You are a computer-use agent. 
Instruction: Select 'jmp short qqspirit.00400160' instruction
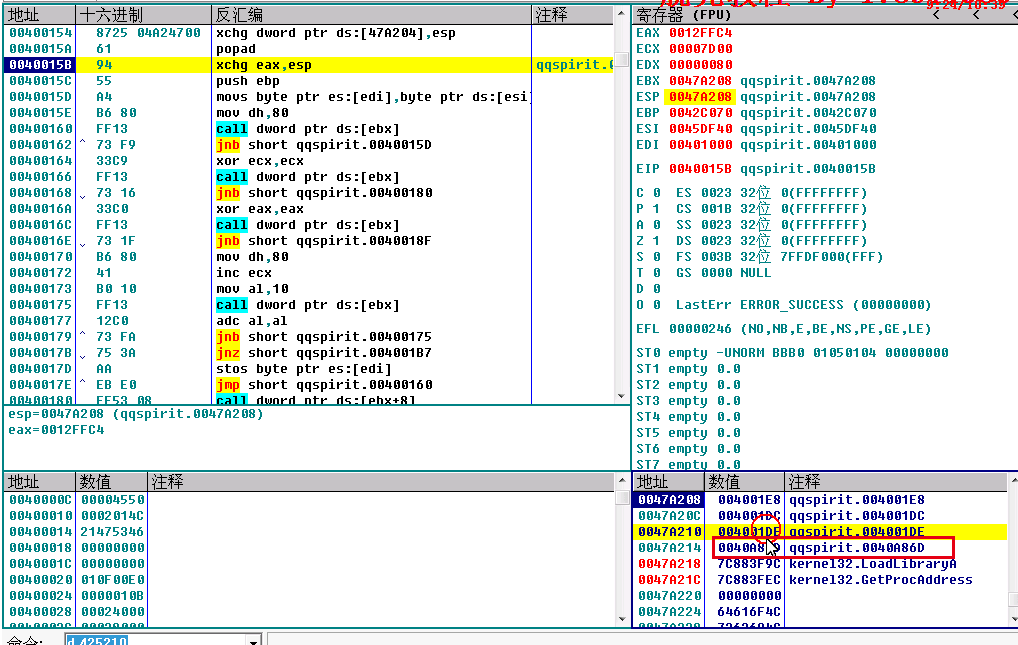(x=324, y=385)
